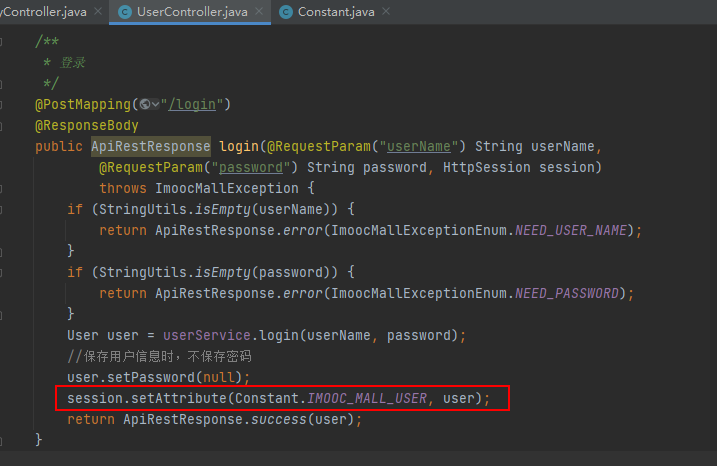This screenshot has width=717, height=466.
Task: Click the success method in return statement
Action: pyautogui.click(x=279, y=419)
